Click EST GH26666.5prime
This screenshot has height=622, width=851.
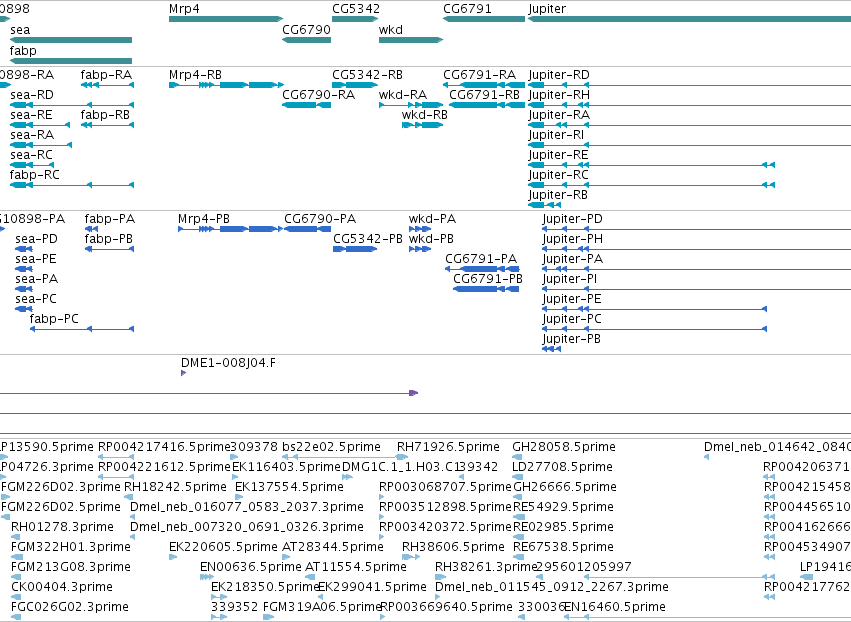point(564,487)
